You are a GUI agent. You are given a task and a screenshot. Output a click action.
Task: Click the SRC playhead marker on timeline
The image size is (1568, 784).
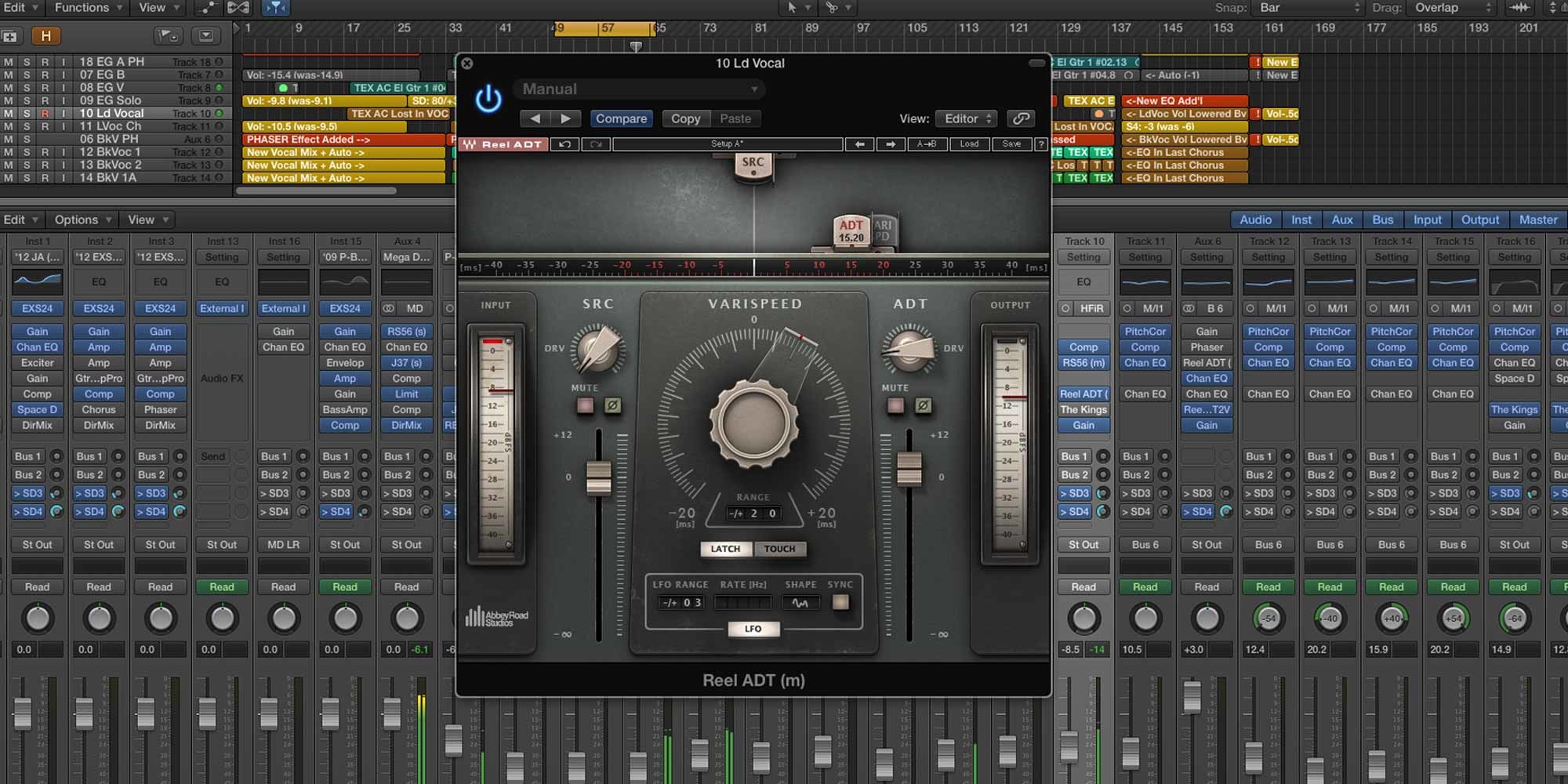click(753, 166)
